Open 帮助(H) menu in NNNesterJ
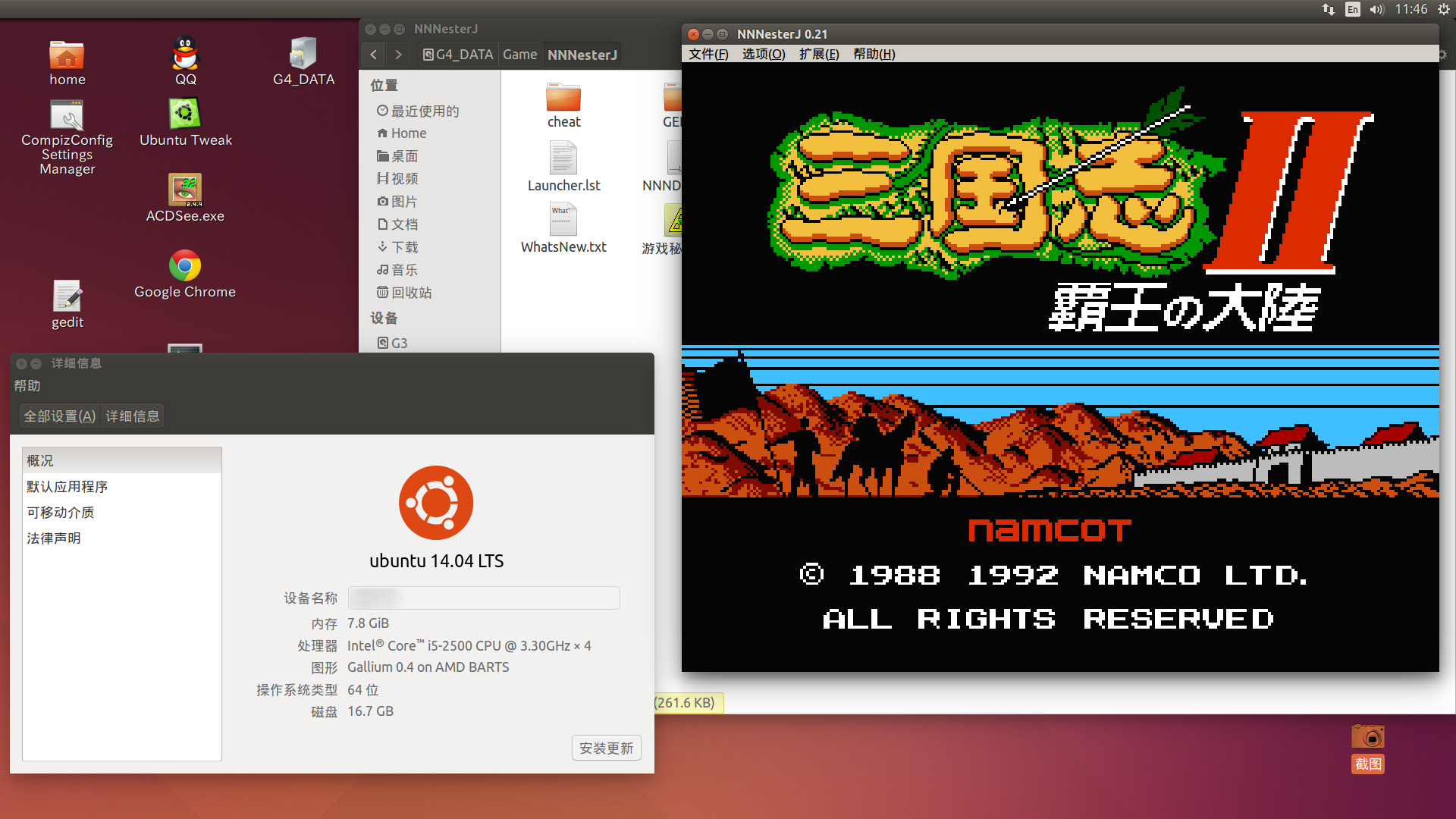Image resolution: width=1456 pixels, height=819 pixels. click(874, 54)
